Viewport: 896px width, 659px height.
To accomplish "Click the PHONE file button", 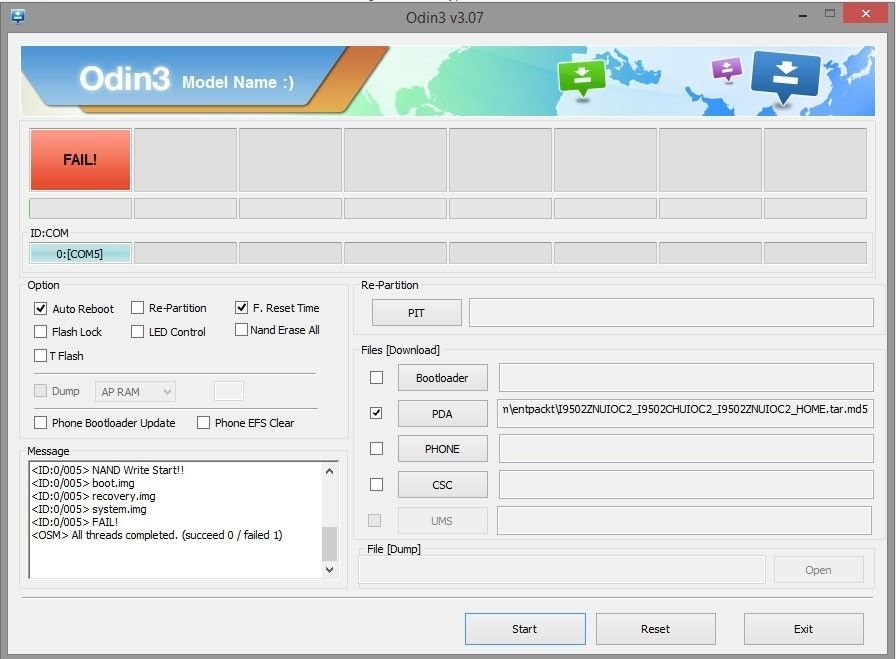I will 442,449.
